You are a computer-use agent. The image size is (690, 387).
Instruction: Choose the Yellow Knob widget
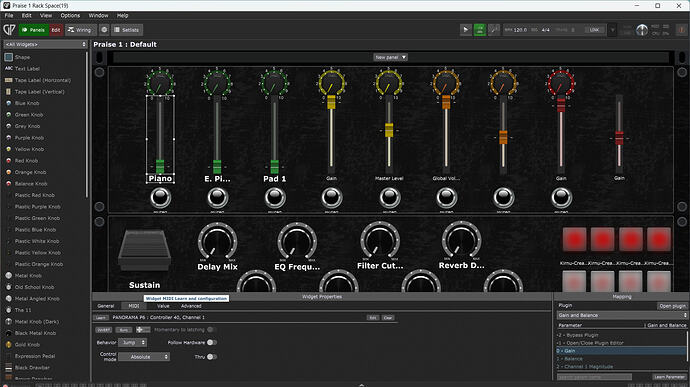pos(24,149)
